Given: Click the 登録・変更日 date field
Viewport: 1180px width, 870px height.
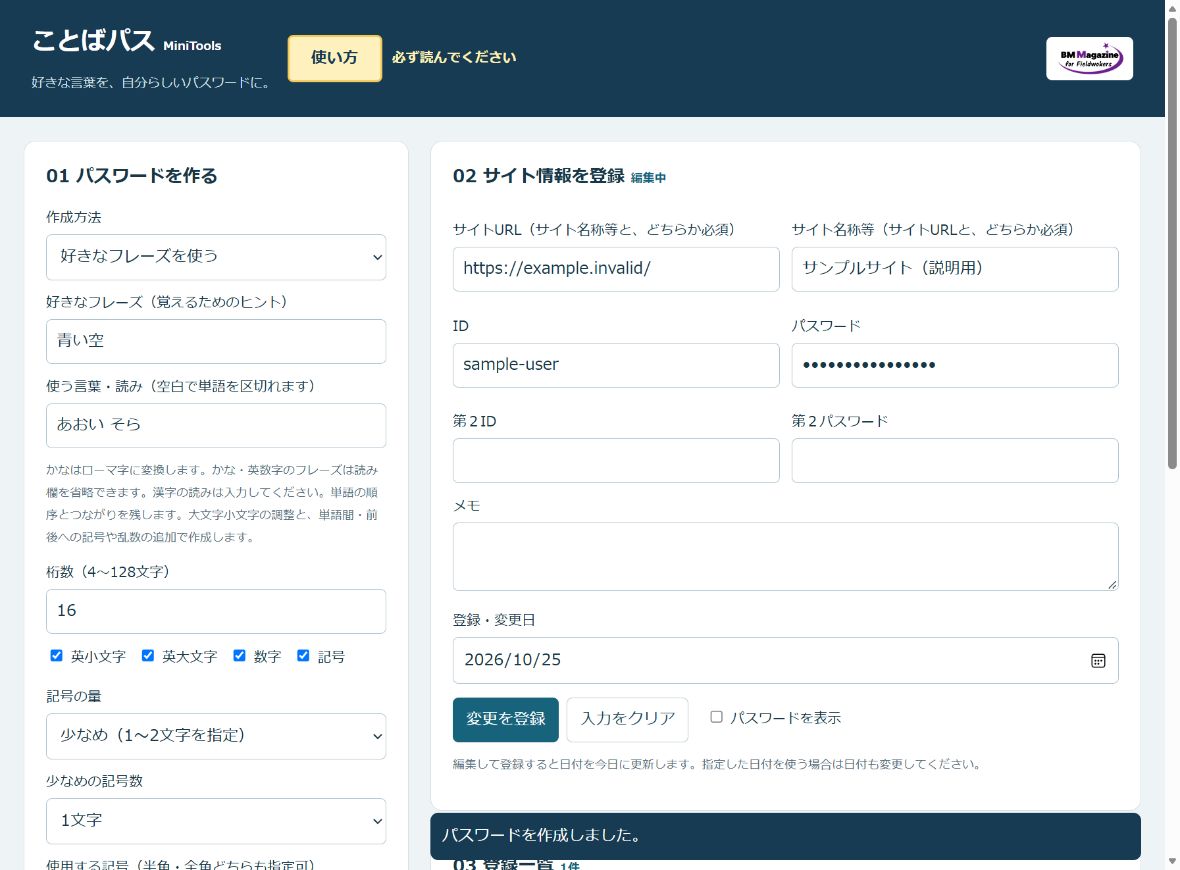Looking at the screenshot, I should coord(785,660).
